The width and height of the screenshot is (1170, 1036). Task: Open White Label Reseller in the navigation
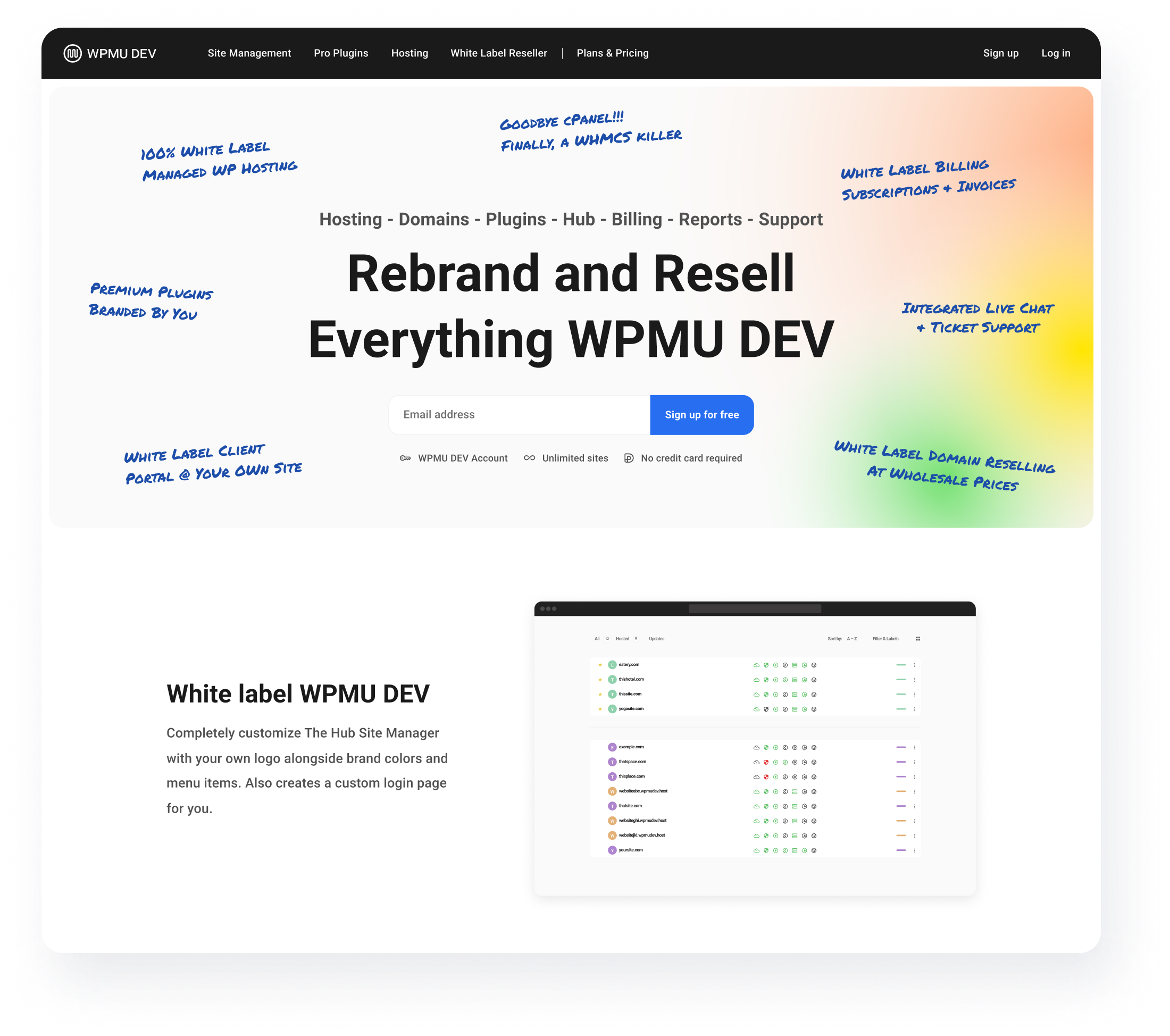point(498,53)
